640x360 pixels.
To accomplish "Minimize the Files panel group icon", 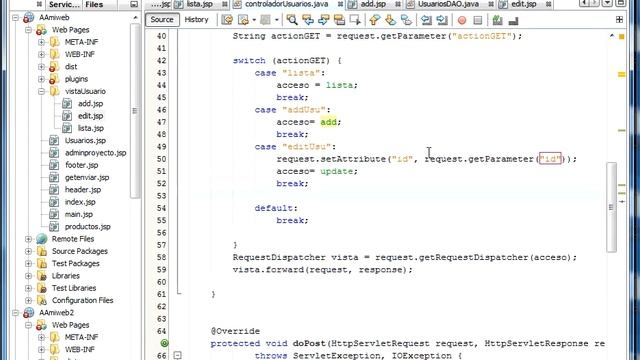I will [x=134, y=4].
